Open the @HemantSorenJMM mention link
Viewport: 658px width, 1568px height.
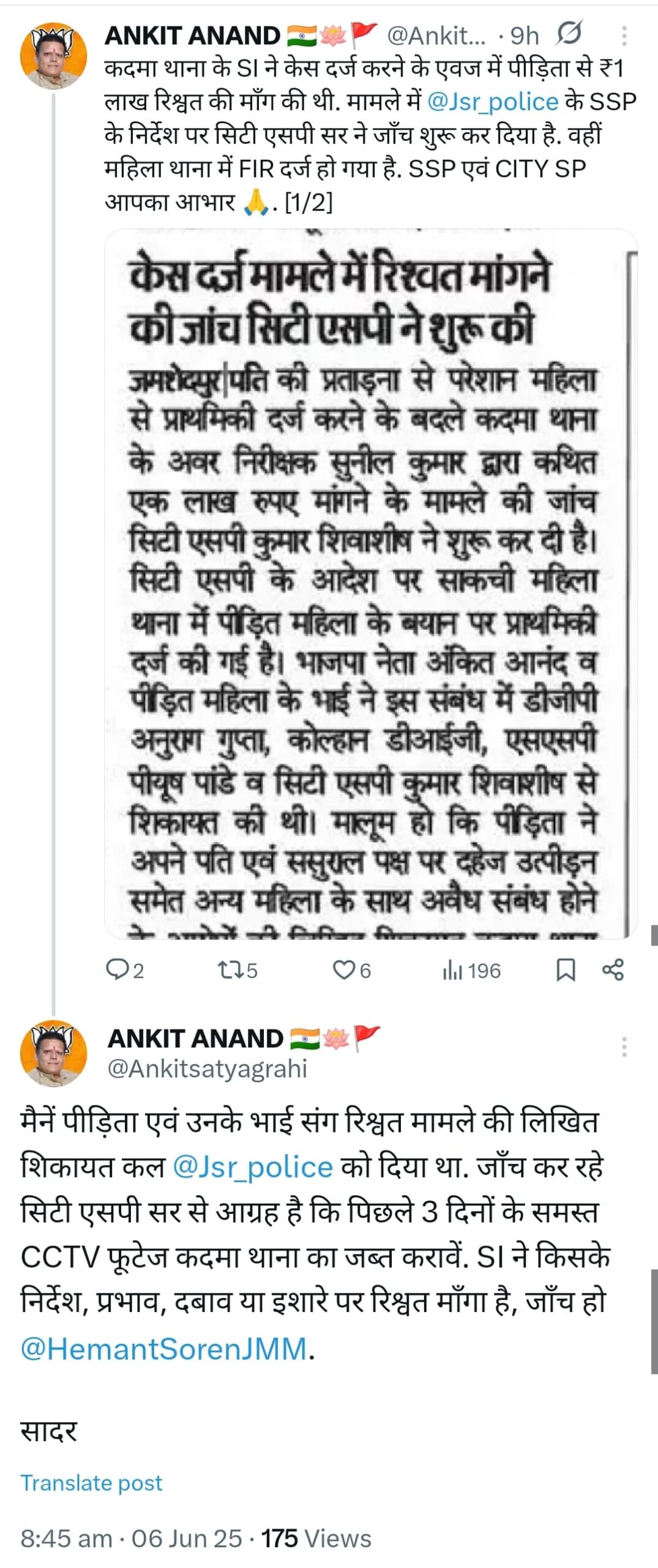click(x=164, y=1348)
